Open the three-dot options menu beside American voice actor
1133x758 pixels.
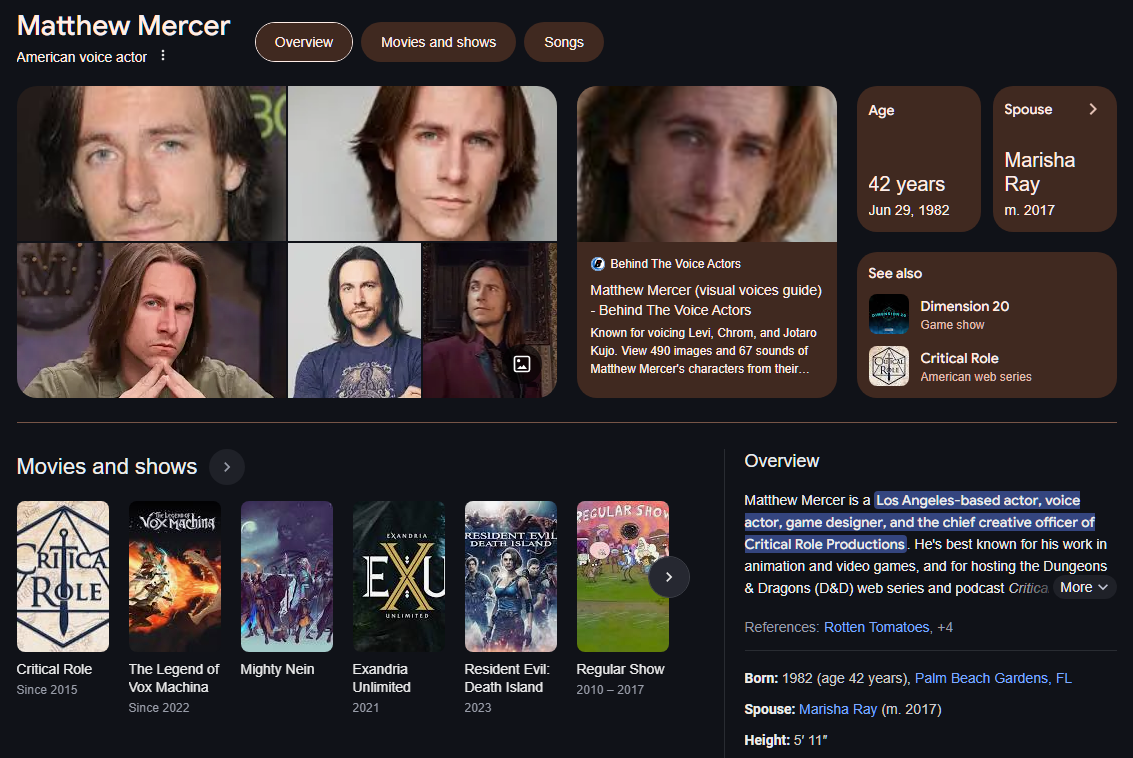click(x=163, y=56)
